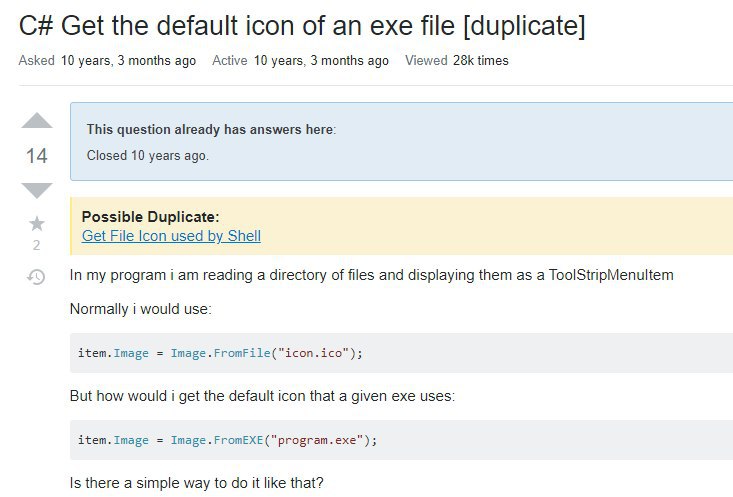Favorite the question using the star icon
733x497 pixels.
click(37, 223)
